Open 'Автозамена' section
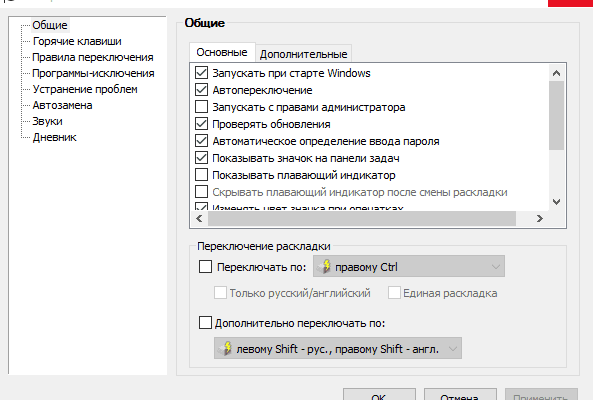 click(x=62, y=105)
